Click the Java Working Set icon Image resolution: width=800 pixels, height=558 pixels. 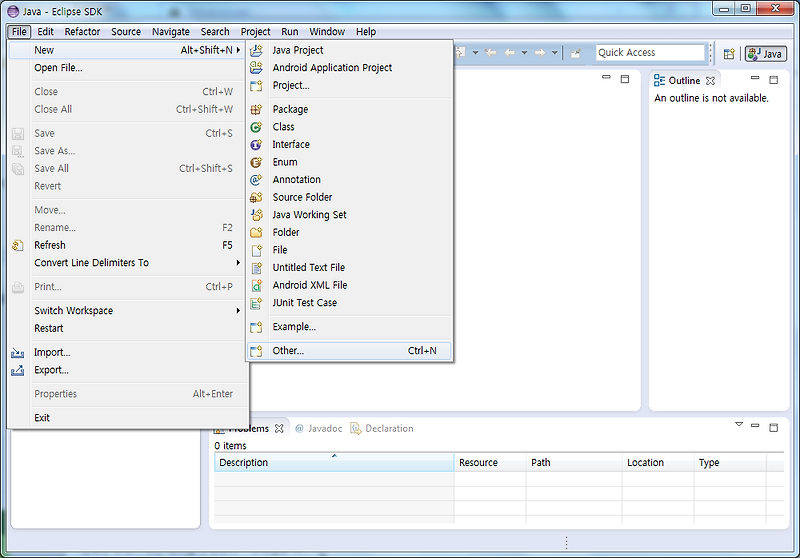256,215
